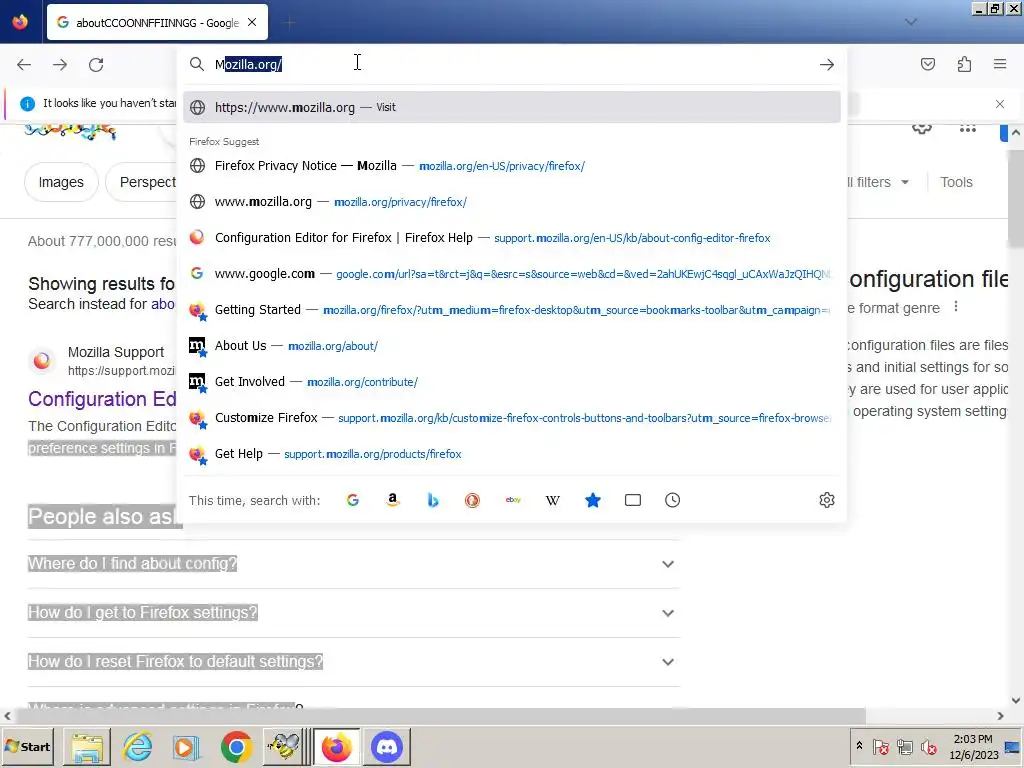Open the list all tabs chevron
Image resolution: width=1024 pixels, height=768 pixels.
910,22
